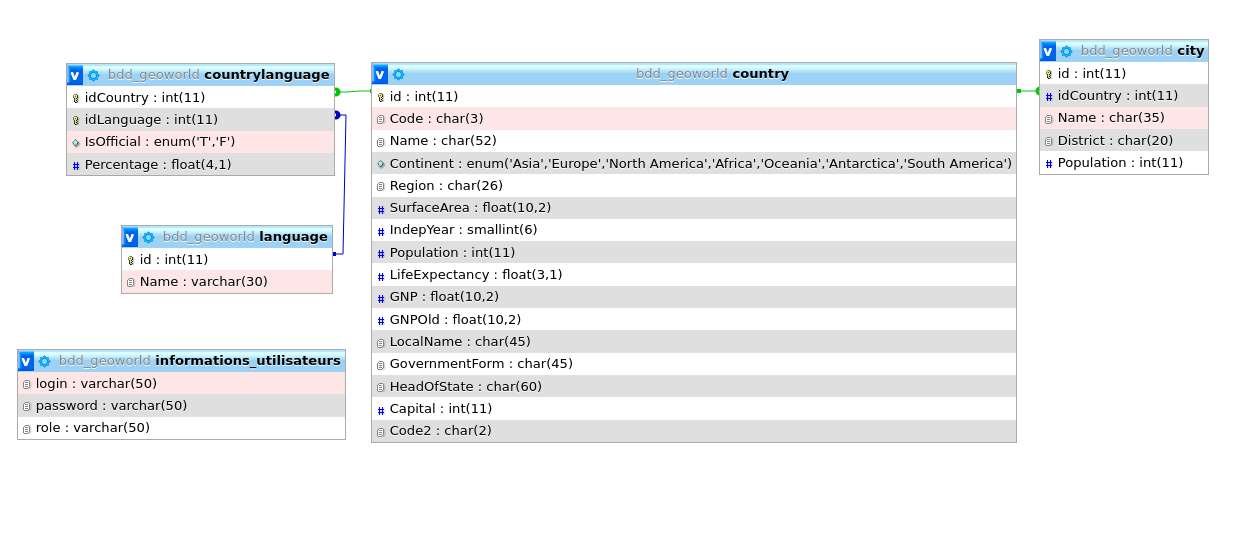Click the numeric icon beside IndepYear
Viewport: 1234px width, 558px height.
tap(381, 231)
